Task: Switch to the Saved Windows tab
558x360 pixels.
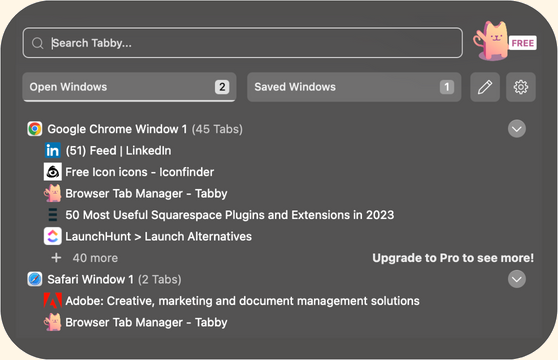Action: pos(354,87)
